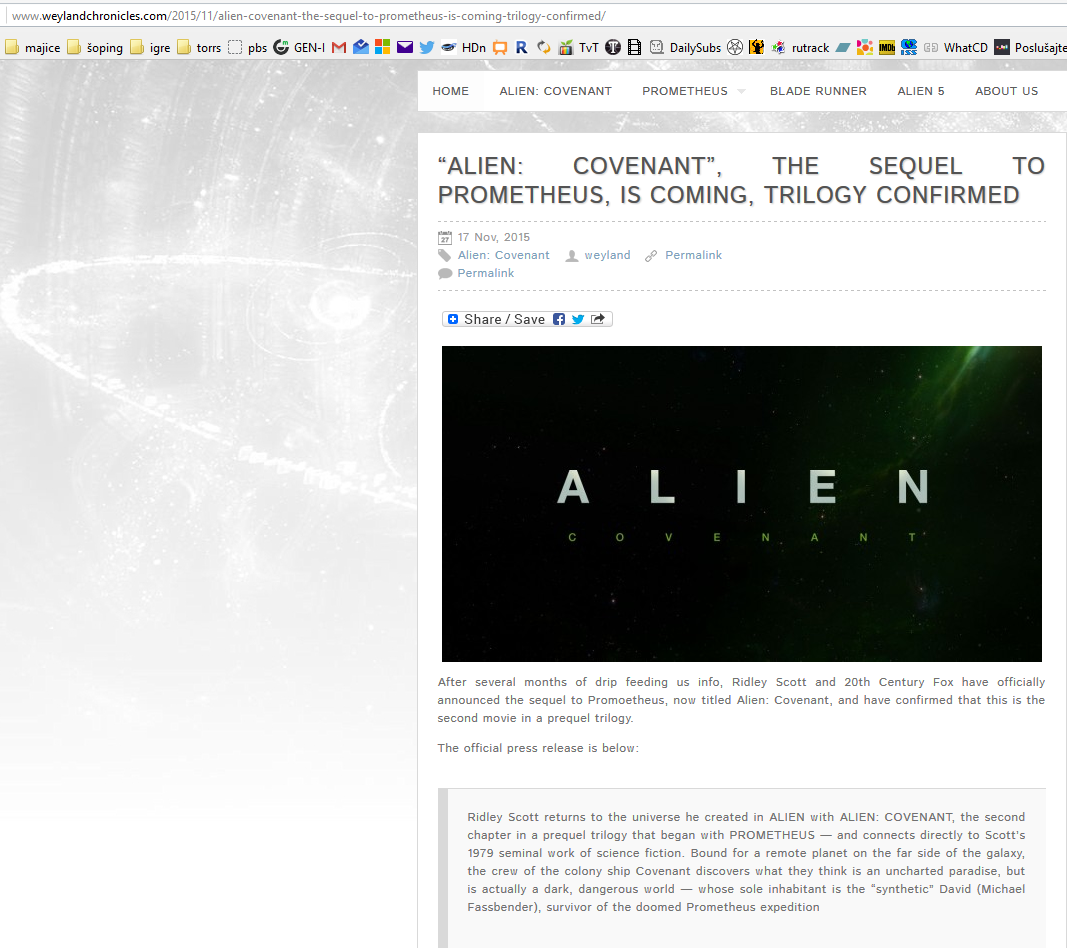The width and height of the screenshot is (1067, 948).
Task: Open the teal parallelogram bookmark icon
Action: (843, 48)
